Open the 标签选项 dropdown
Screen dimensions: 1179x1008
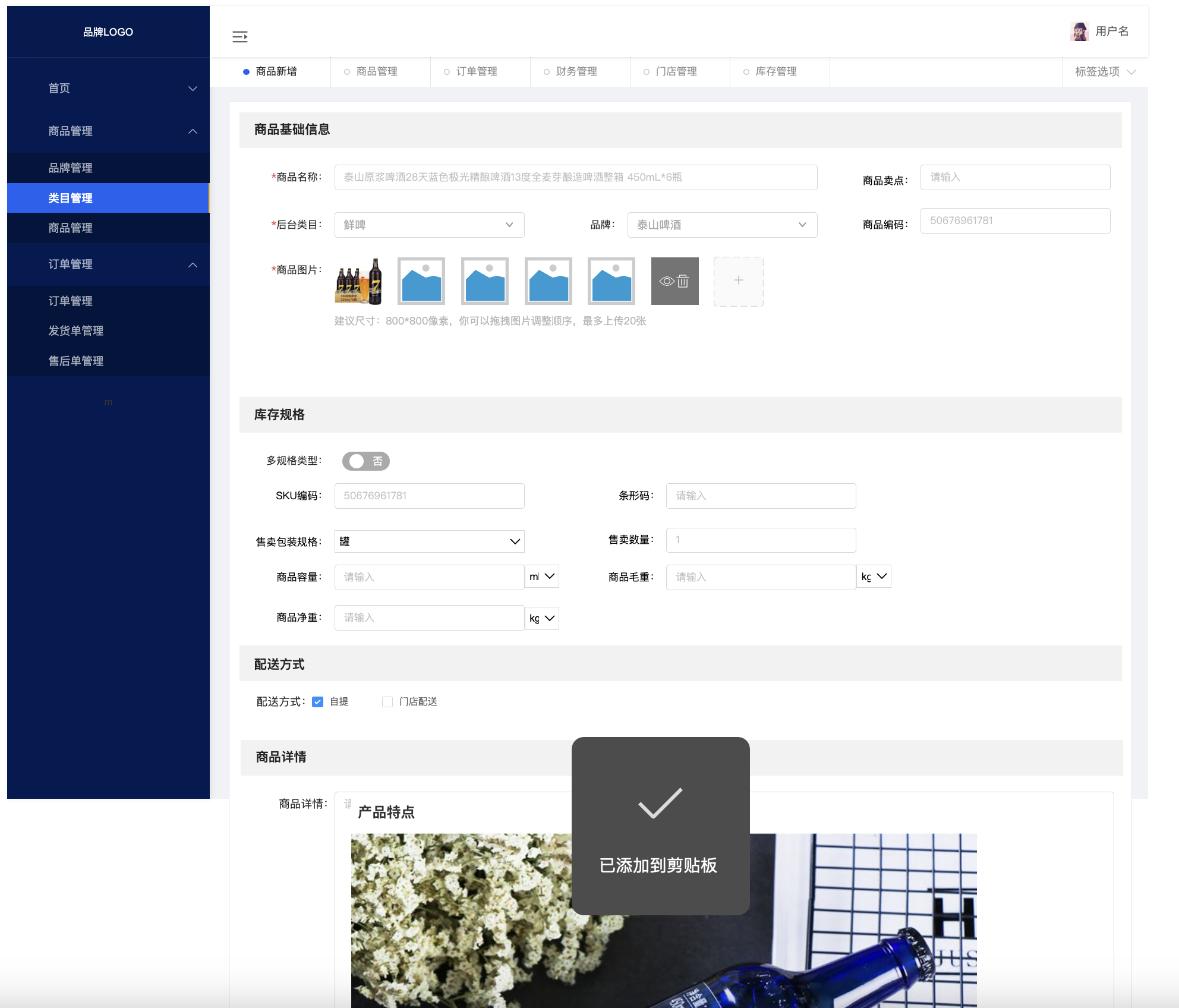pyautogui.click(x=1105, y=72)
